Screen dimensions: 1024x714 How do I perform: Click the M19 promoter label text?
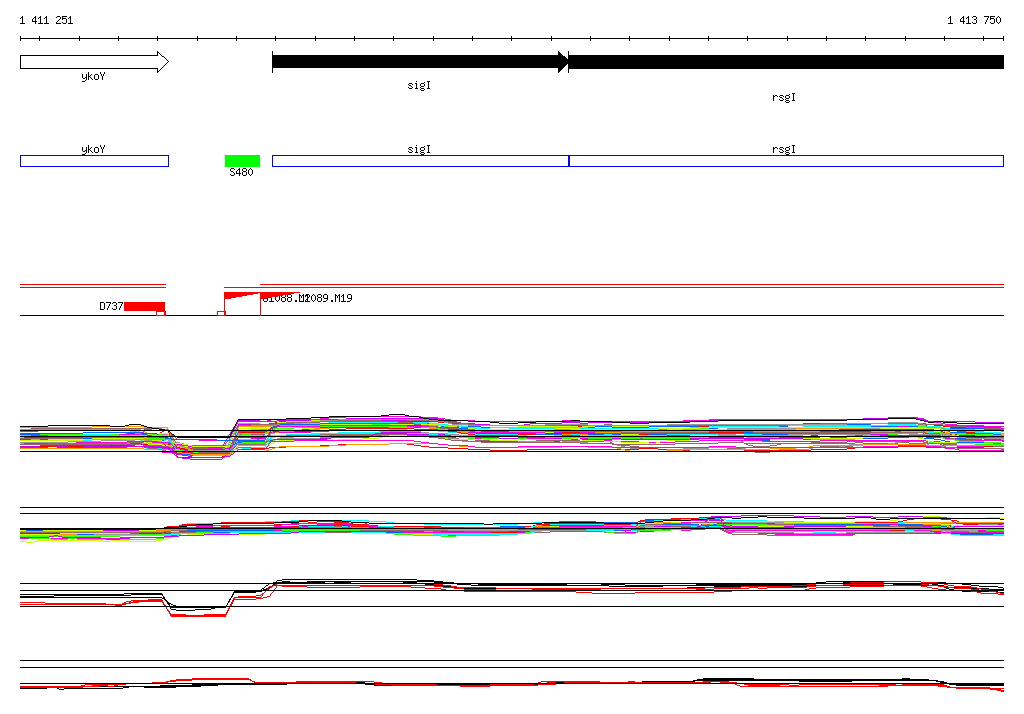(328, 299)
